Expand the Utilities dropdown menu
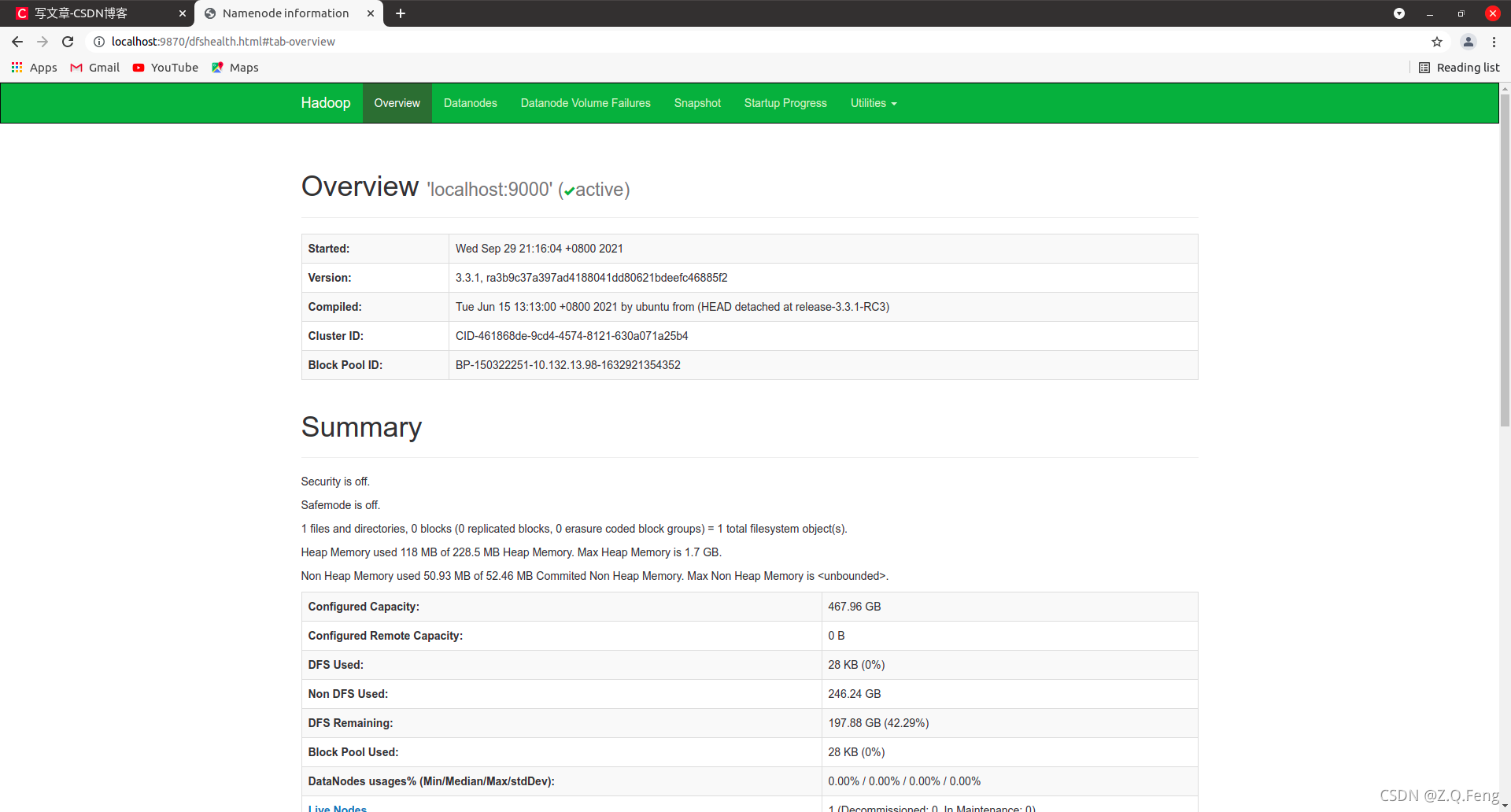The width and height of the screenshot is (1511, 812). pyautogui.click(x=874, y=103)
